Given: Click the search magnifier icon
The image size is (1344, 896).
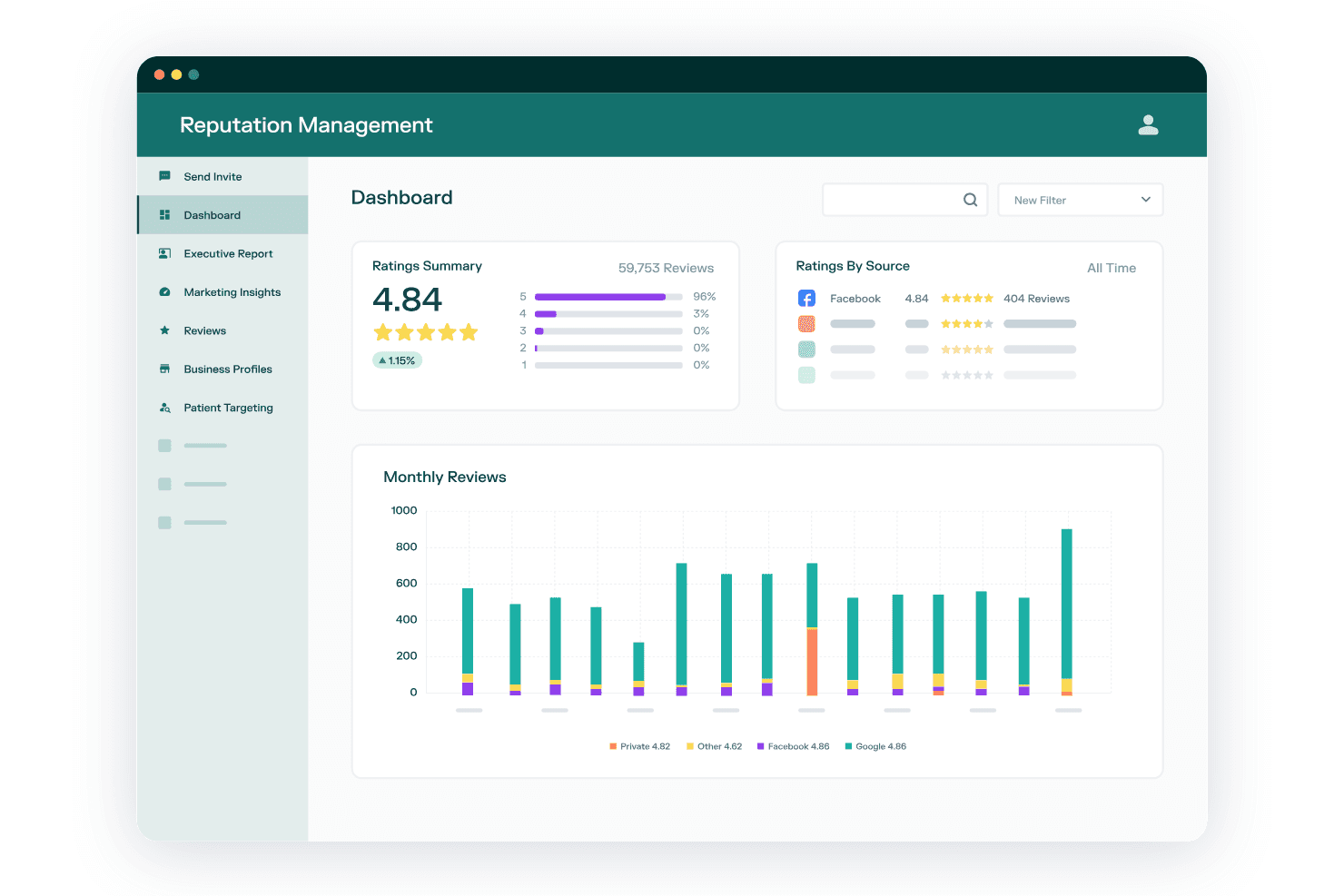Looking at the screenshot, I should click(970, 200).
